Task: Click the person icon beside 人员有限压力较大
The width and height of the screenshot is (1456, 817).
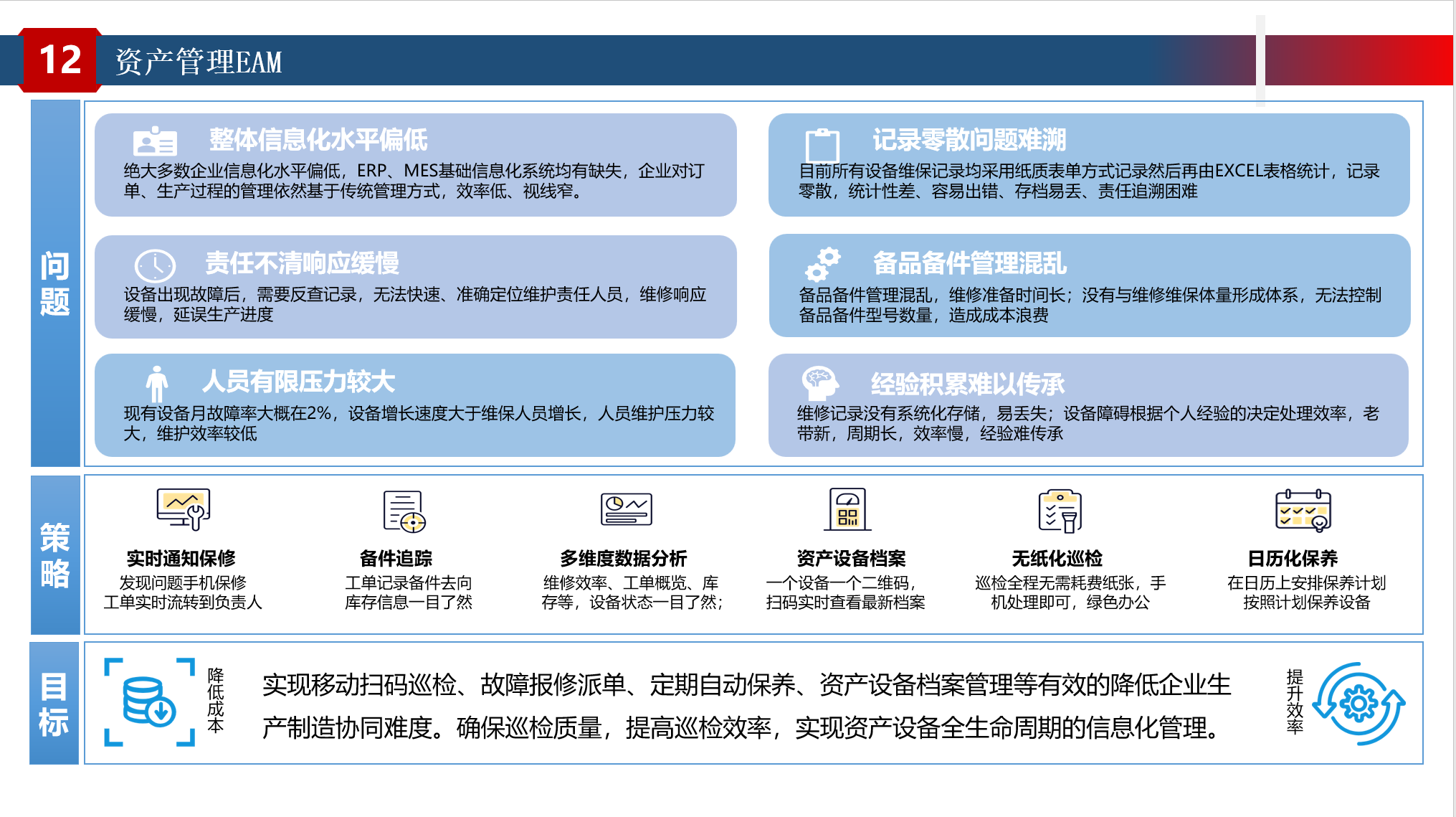Action: (157, 383)
